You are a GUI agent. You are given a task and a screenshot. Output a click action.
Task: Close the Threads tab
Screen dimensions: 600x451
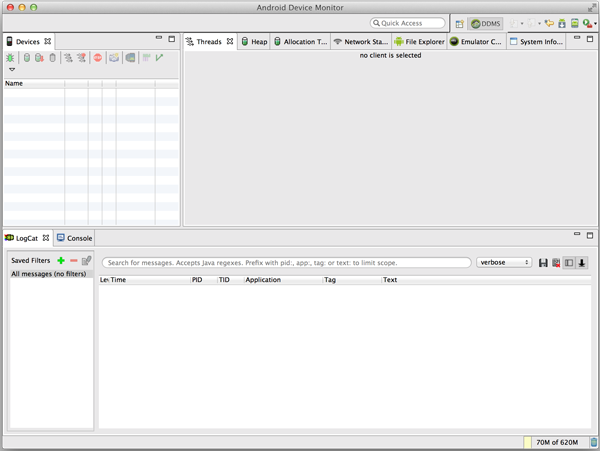(x=230, y=41)
